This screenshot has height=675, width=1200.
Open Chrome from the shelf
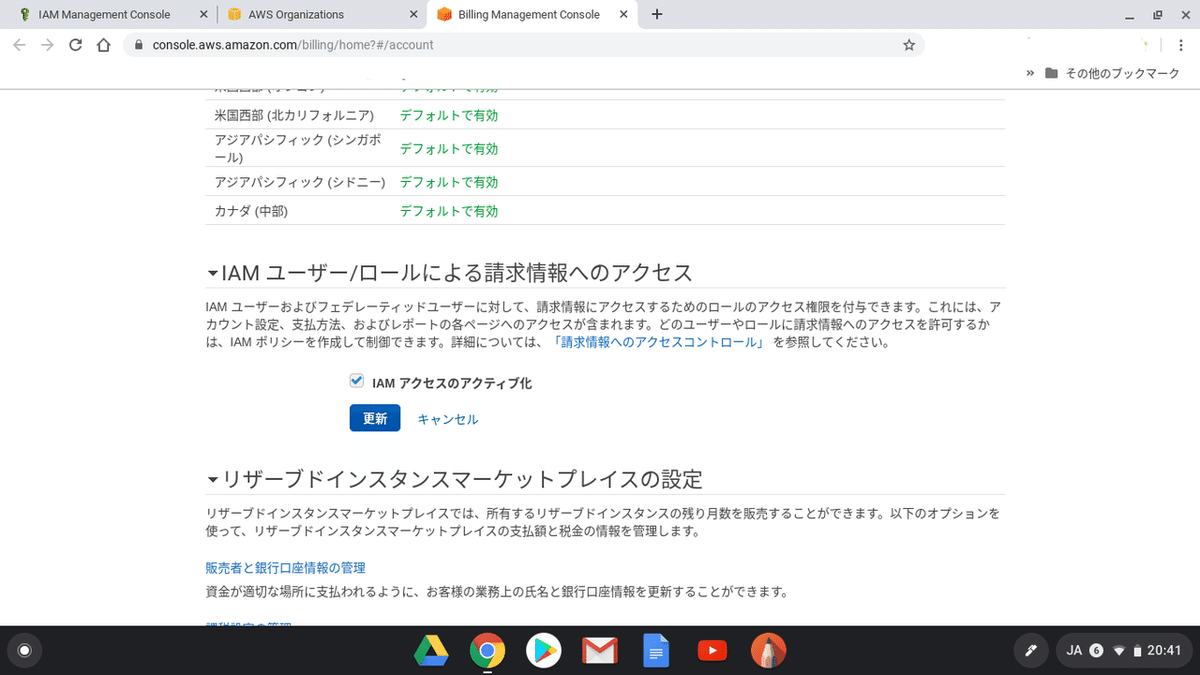[x=487, y=651]
